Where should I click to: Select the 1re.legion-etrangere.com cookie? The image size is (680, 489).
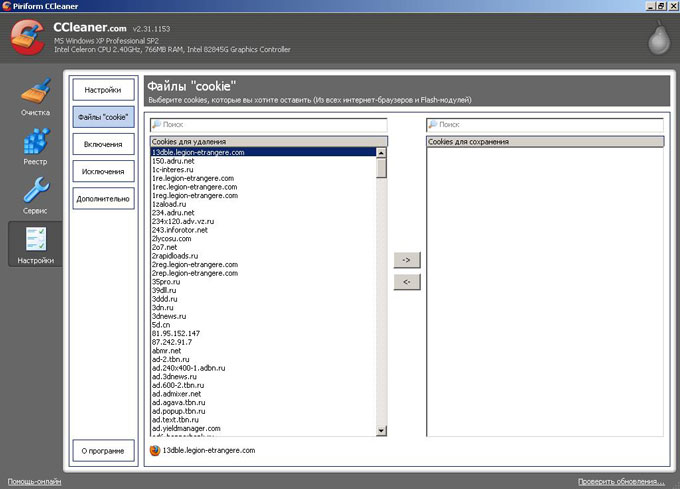tap(263, 178)
